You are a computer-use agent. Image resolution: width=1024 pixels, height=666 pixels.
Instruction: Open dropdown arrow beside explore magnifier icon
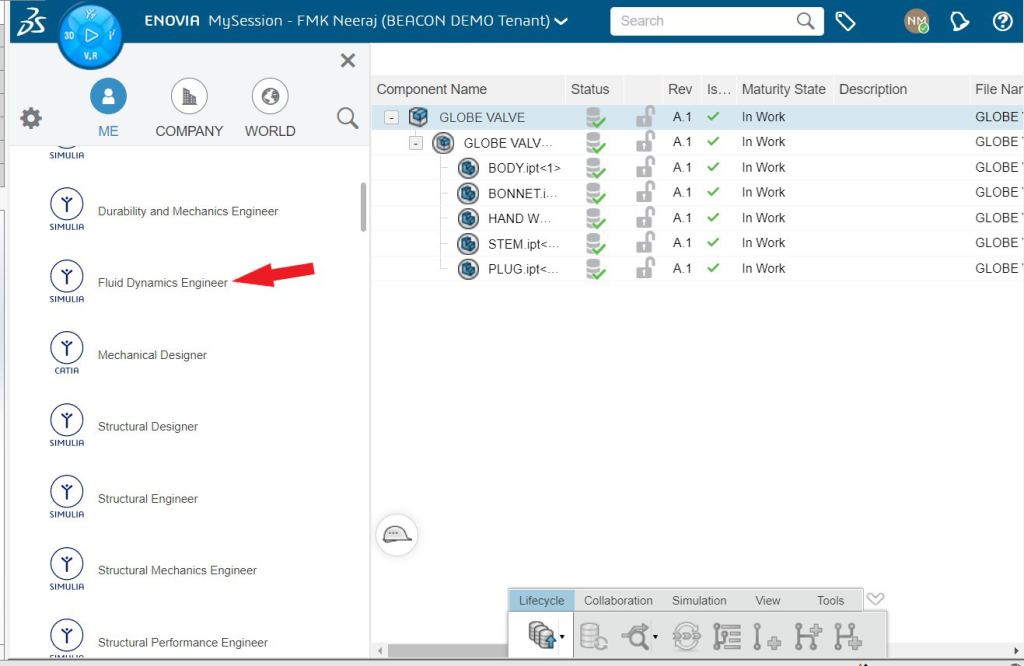tap(655, 637)
